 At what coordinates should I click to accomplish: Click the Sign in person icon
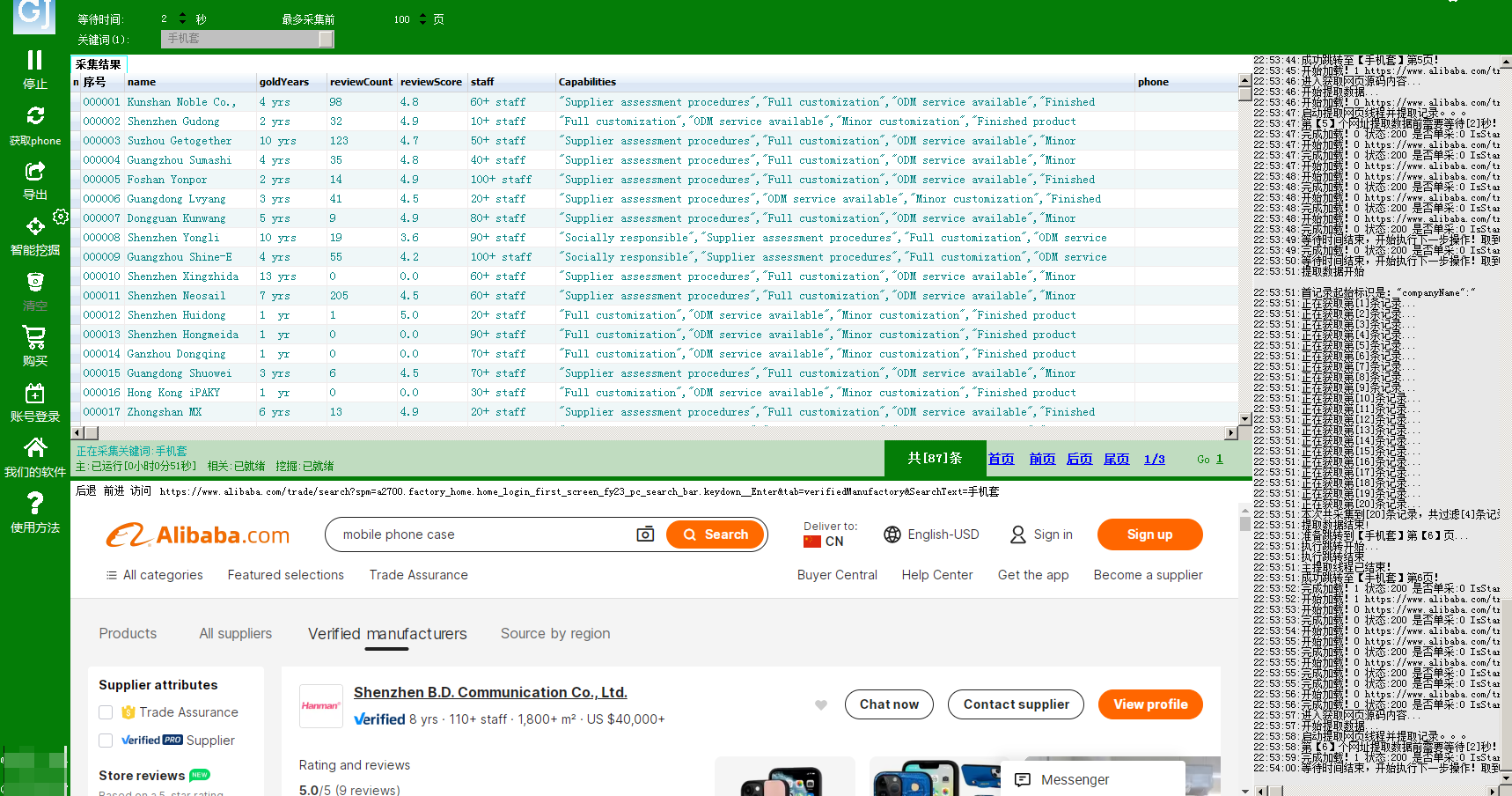pyautogui.click(x=1018, y=534)
